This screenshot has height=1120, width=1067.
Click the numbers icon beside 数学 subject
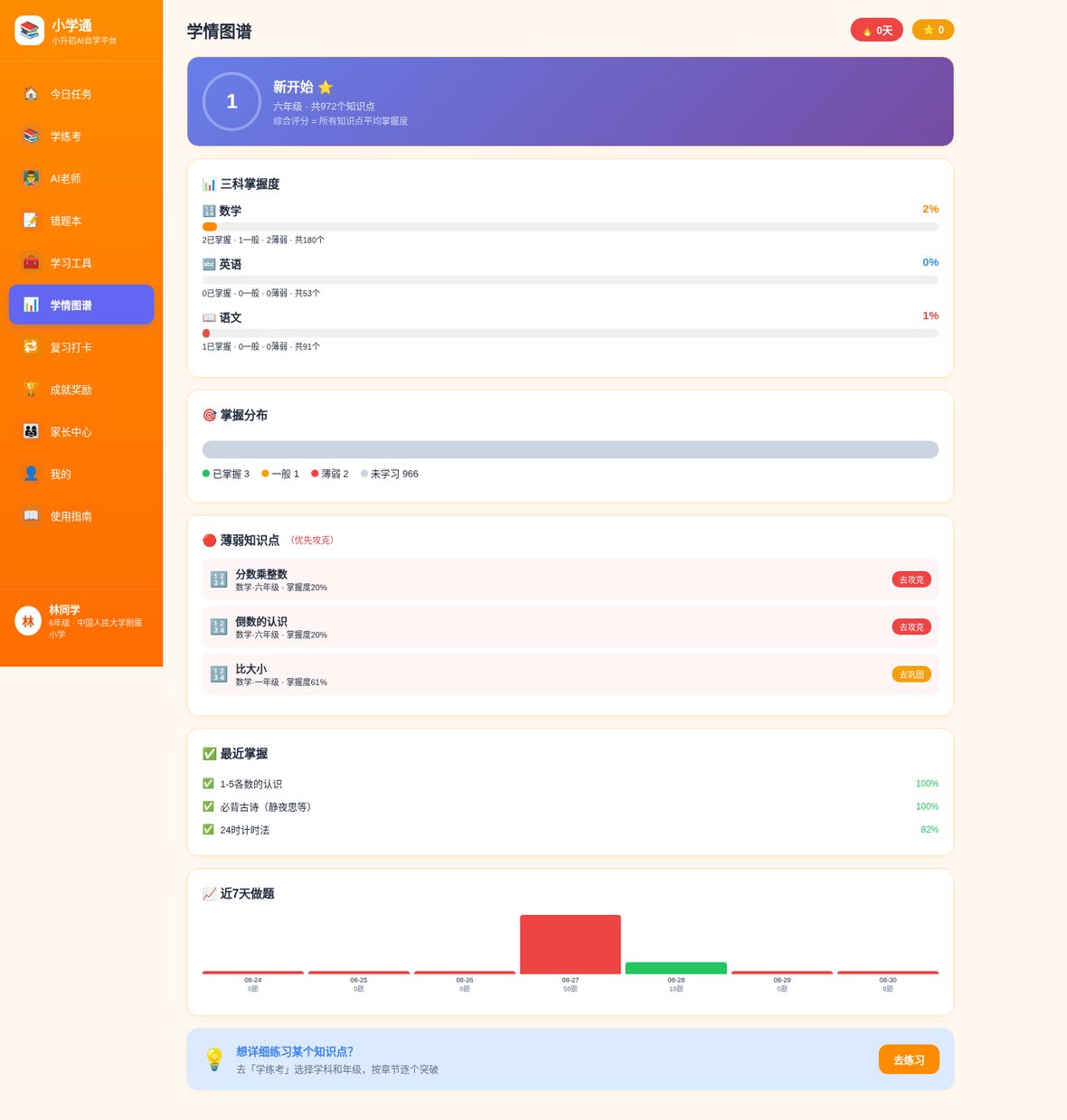coord(209,211)
